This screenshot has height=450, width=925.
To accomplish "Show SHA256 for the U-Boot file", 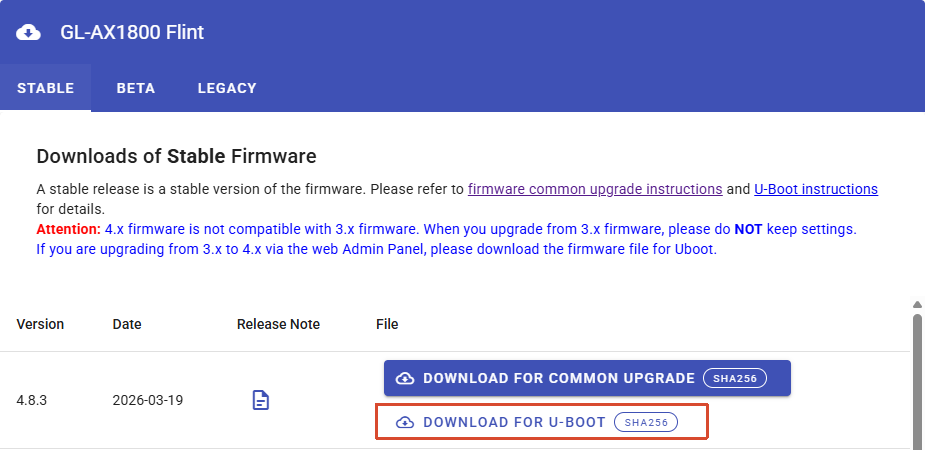I will [646, 422].
